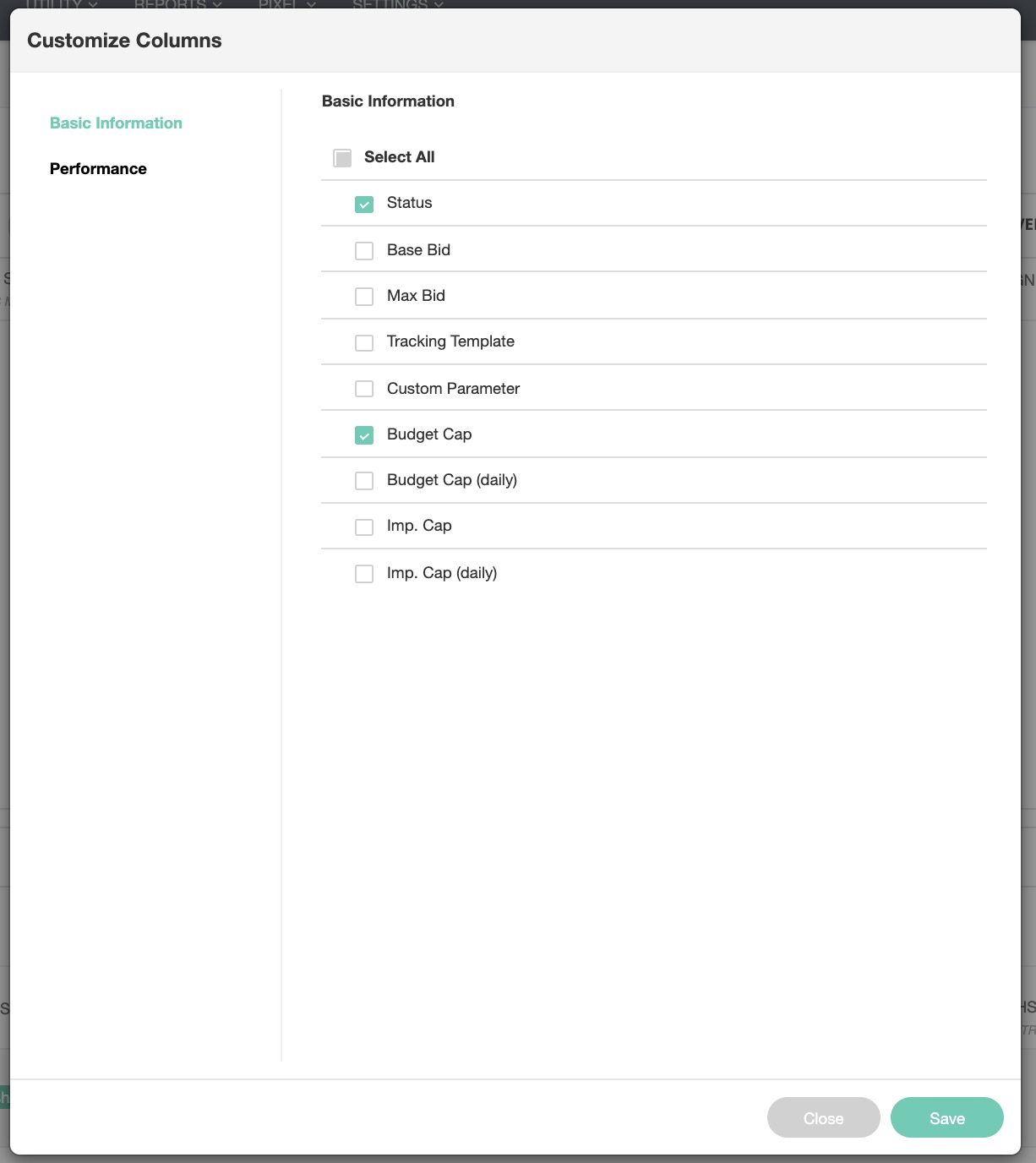1036x1163 pixels.
Task: Switch to the Performance section
Action: click(x=98, y=169)
